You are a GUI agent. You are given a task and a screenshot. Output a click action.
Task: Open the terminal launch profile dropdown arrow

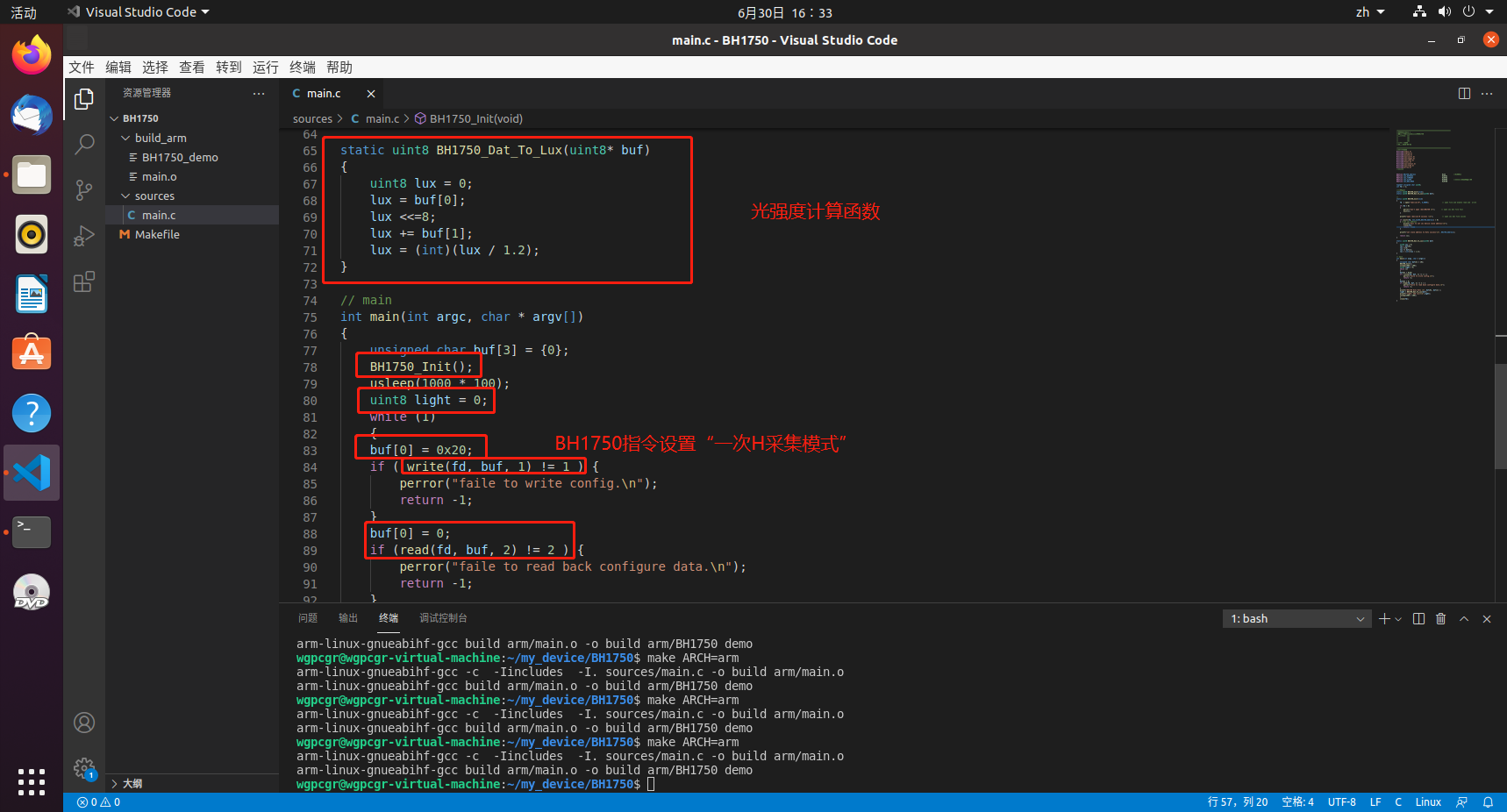click(x=1398, y=619)
